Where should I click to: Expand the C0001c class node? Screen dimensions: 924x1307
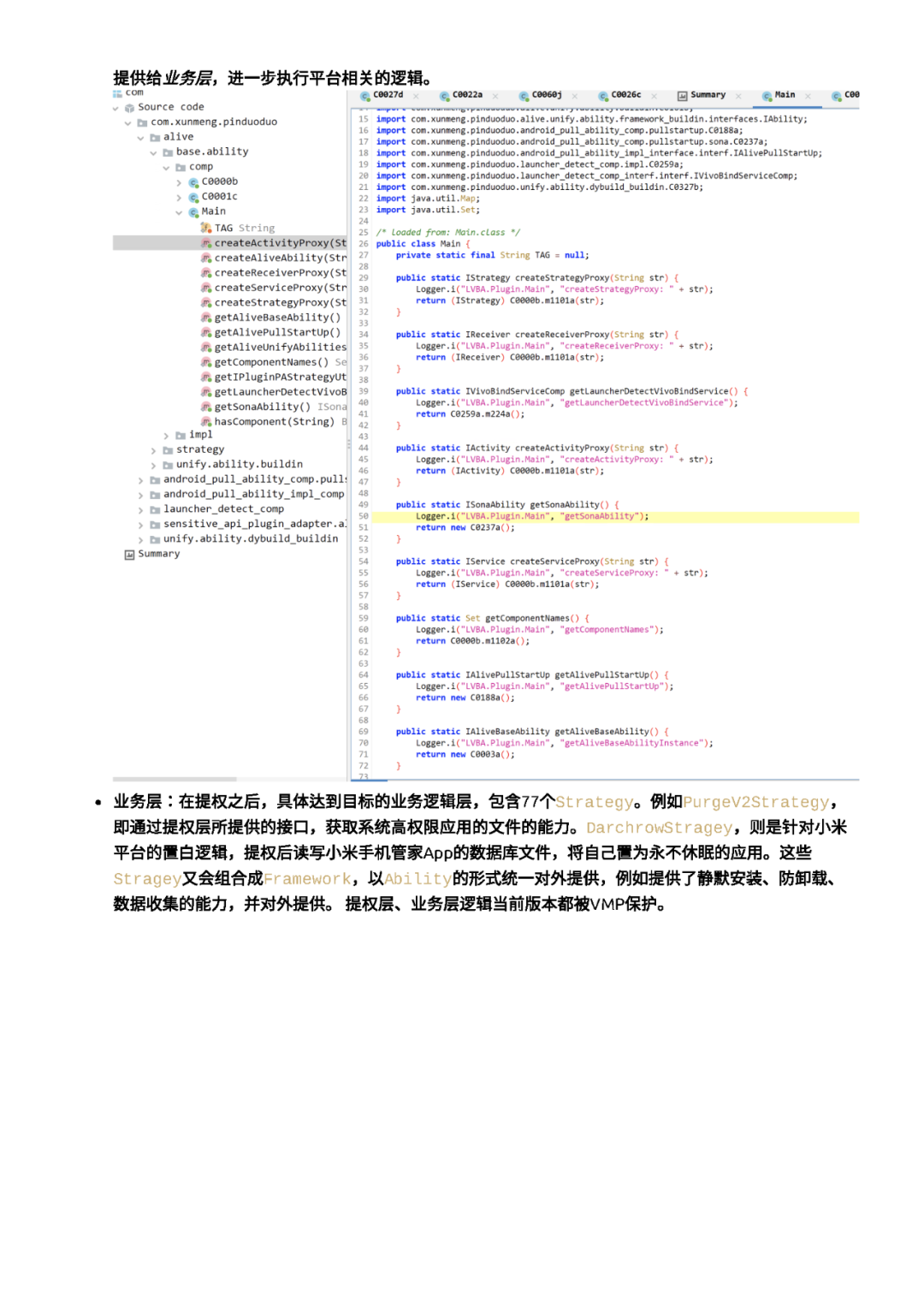tap(179, 197)
